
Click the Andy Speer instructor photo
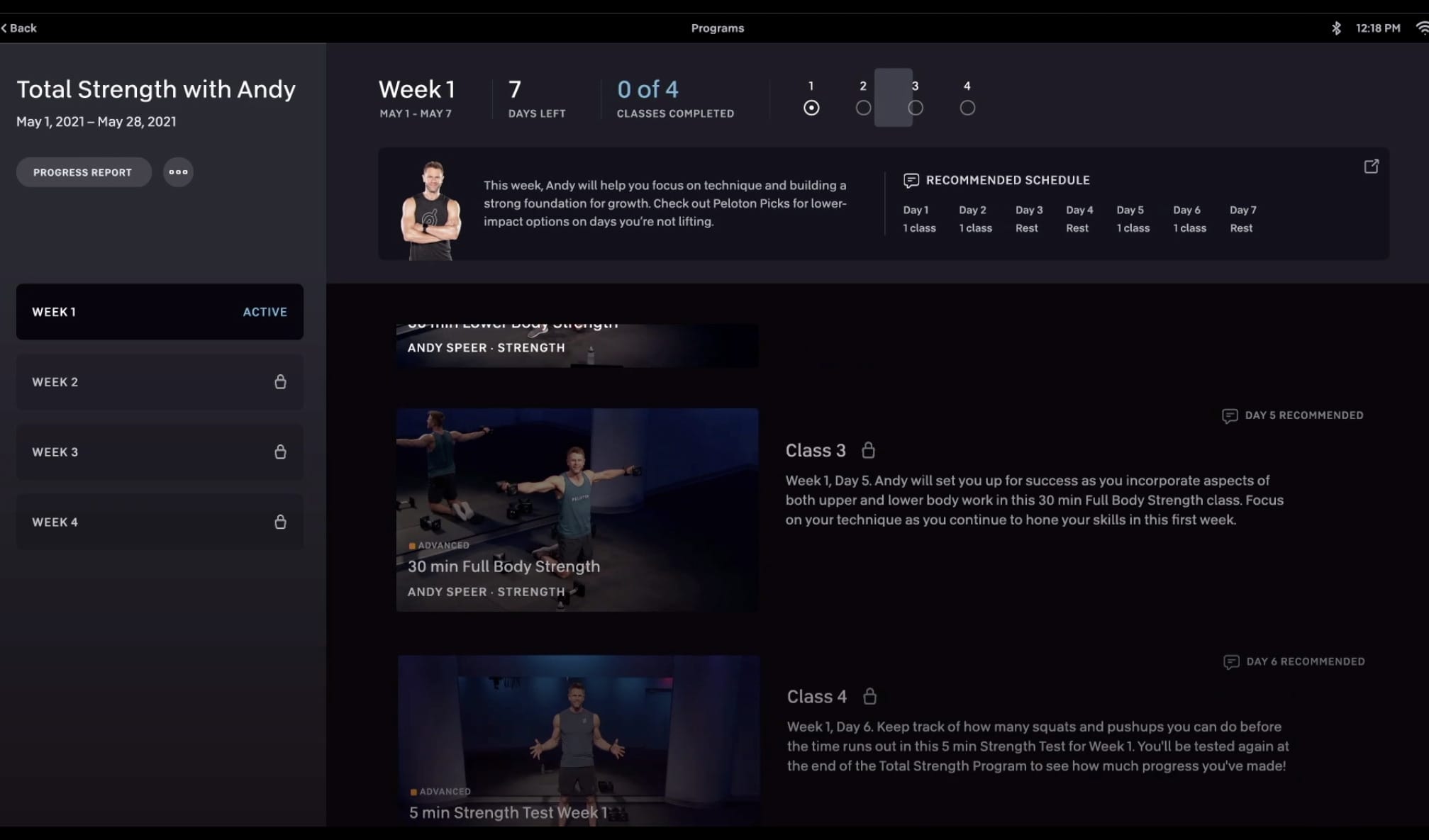tap(430, 211)
